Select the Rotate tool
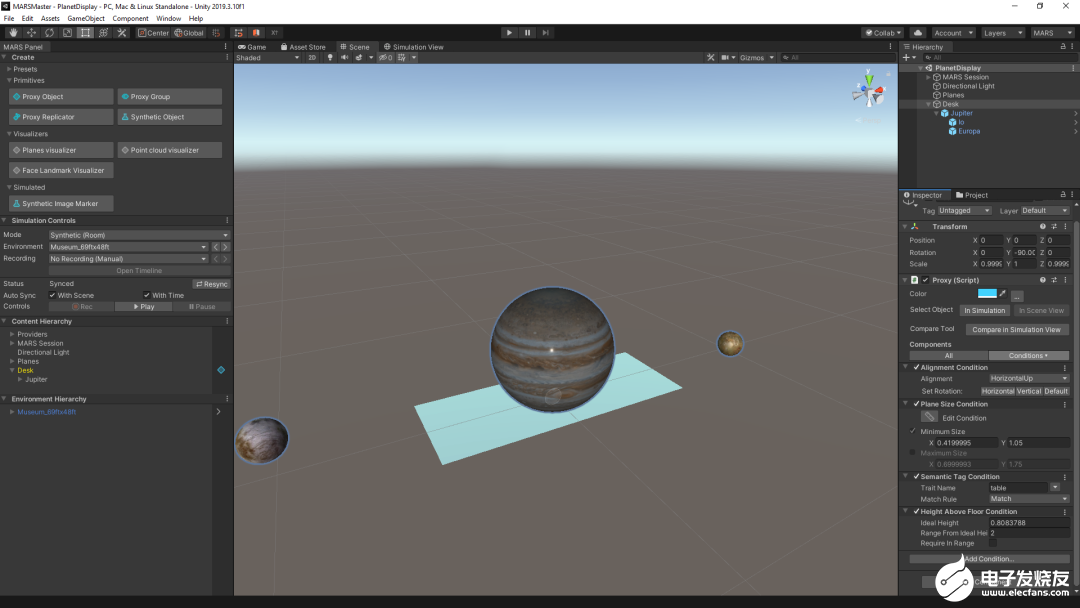 point(49,33)
